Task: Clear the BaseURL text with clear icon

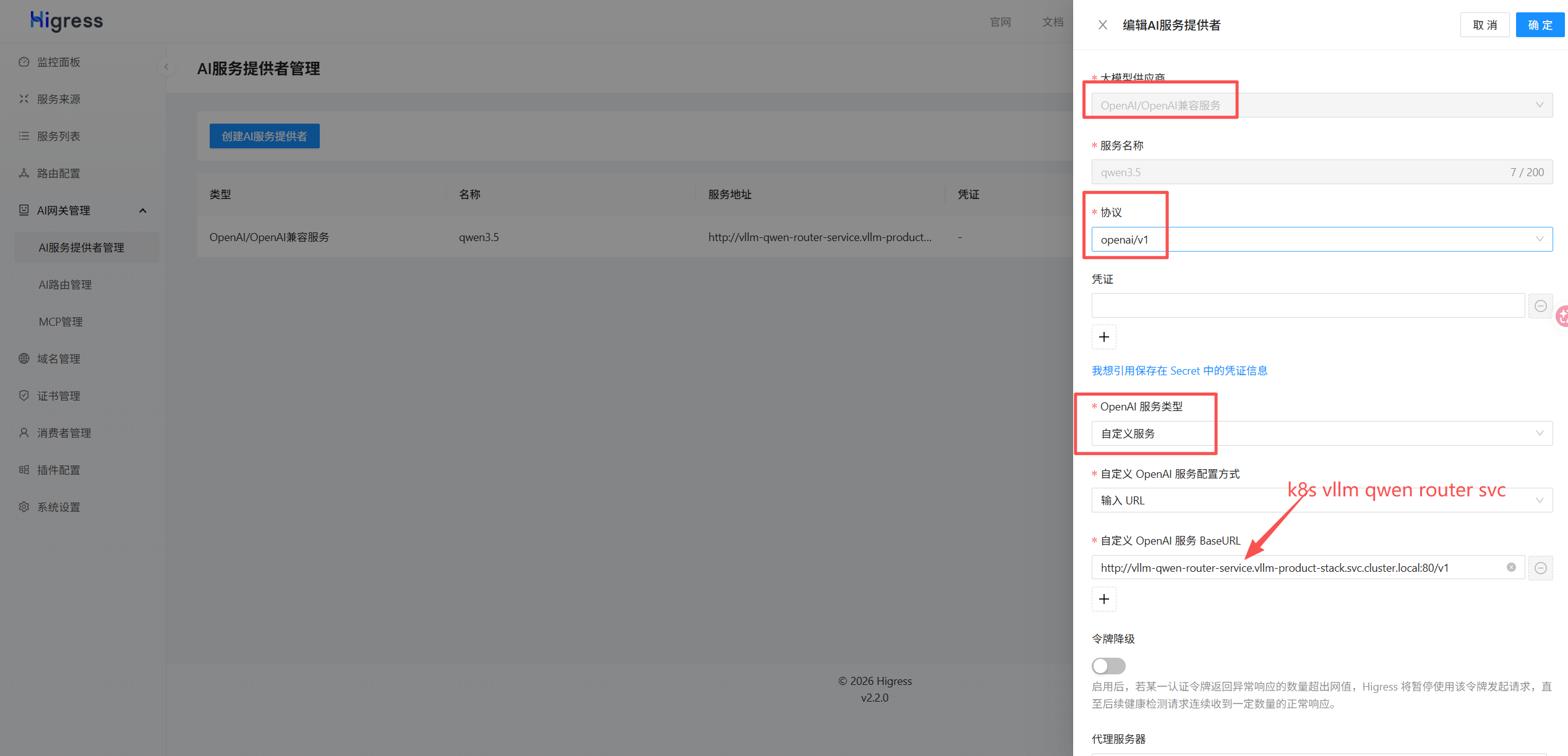Action: [x=1511, y=567]
